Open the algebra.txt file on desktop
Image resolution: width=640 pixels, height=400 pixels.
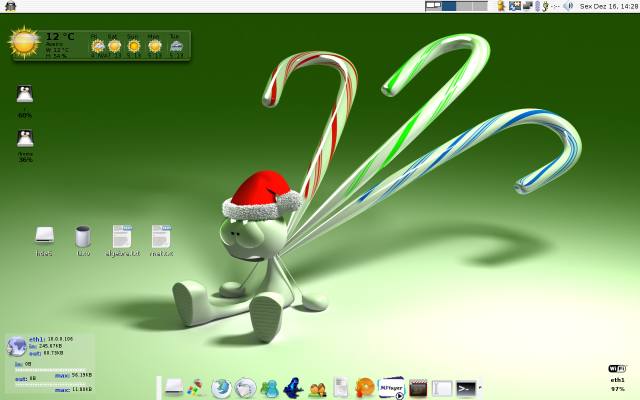pyautogui.click(x=122, y=236)
